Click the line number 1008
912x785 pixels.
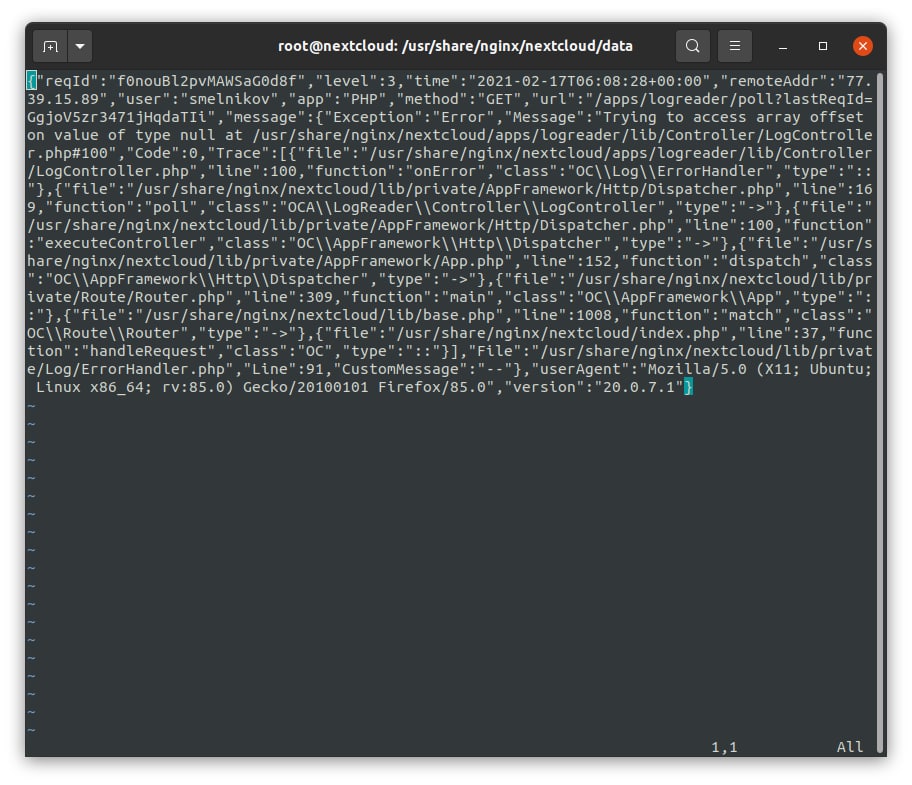click(x=594, y=315)
